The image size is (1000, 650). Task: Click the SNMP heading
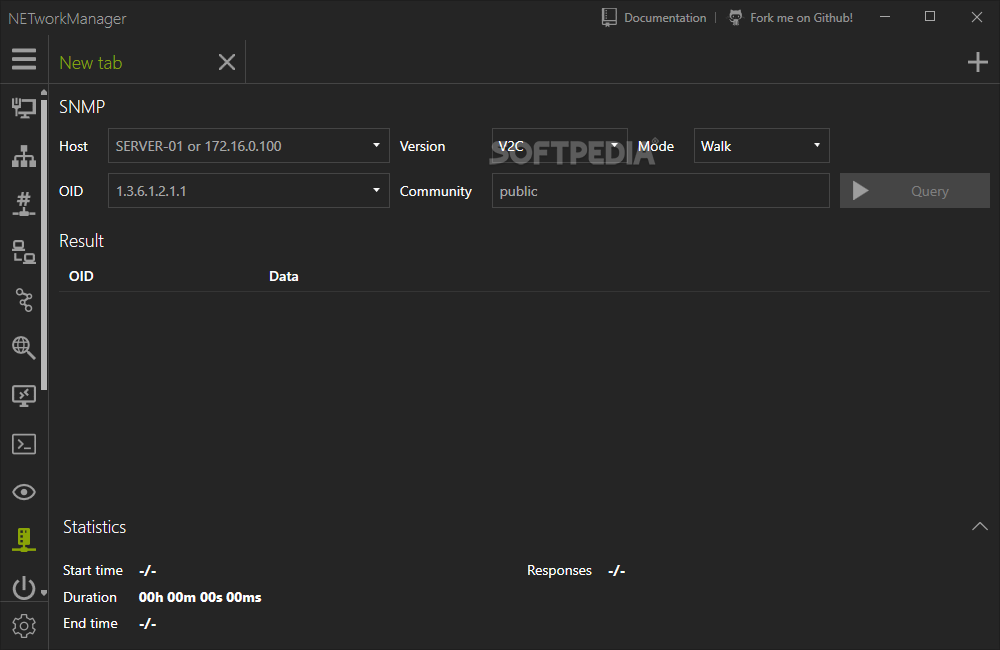tap(82, 107)
